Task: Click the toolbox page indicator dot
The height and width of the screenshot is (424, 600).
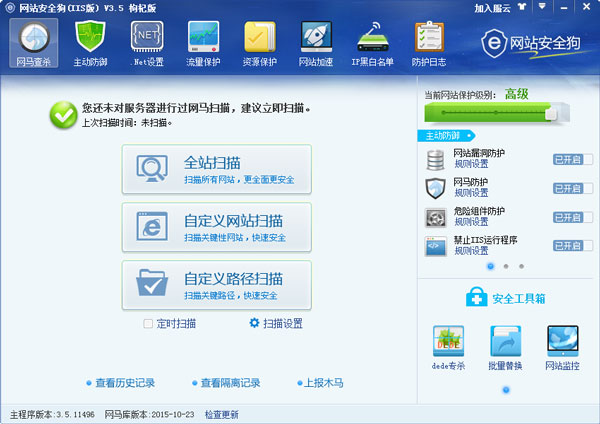Action: coord(506,390)
